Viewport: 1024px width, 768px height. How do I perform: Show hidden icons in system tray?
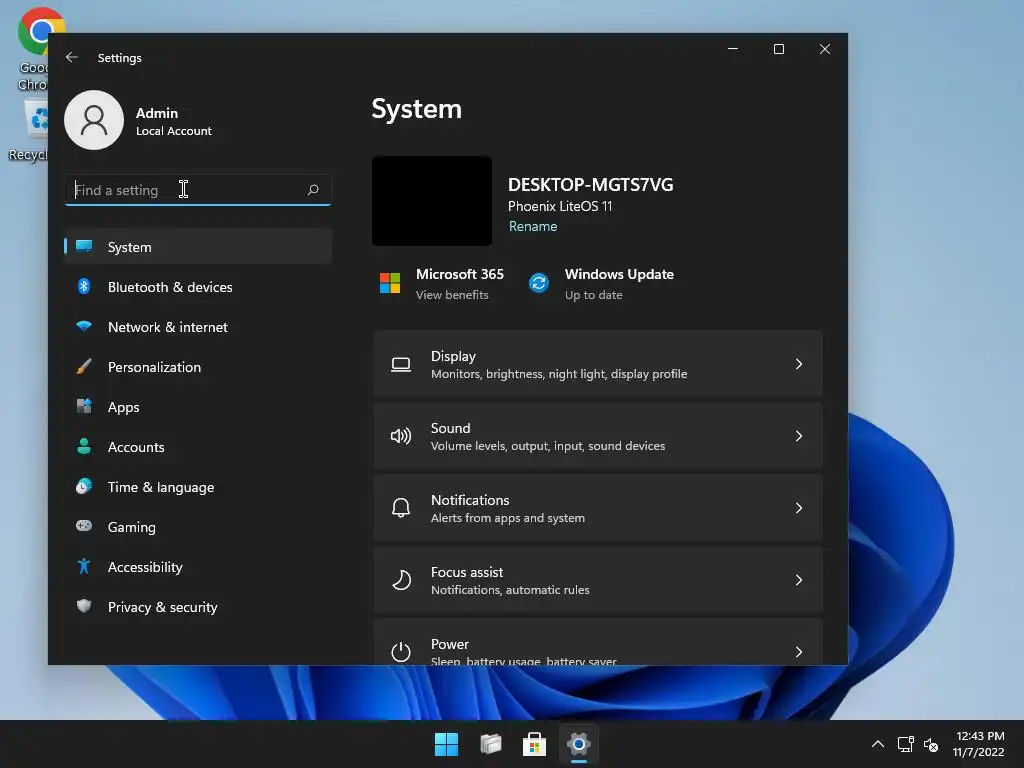pos(878,744)
